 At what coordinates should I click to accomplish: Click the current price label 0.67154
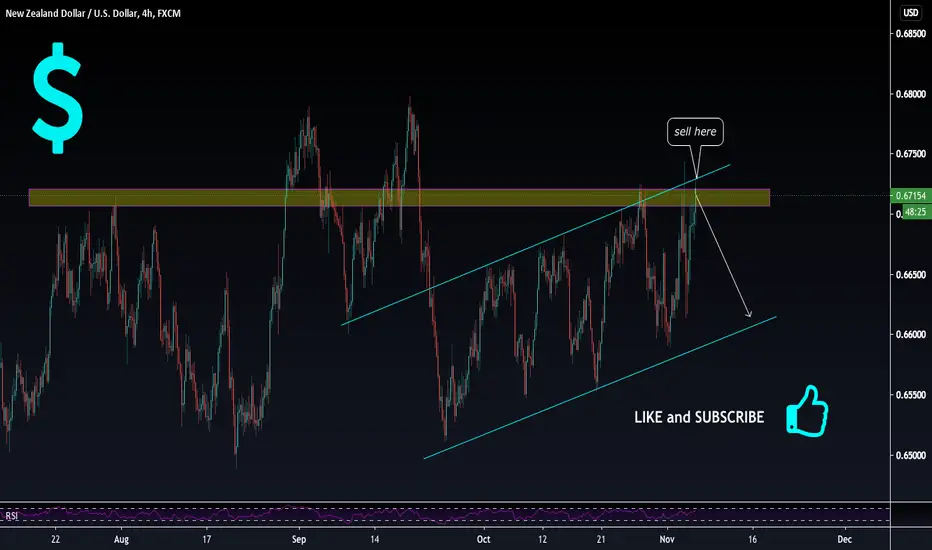point(911,196)
